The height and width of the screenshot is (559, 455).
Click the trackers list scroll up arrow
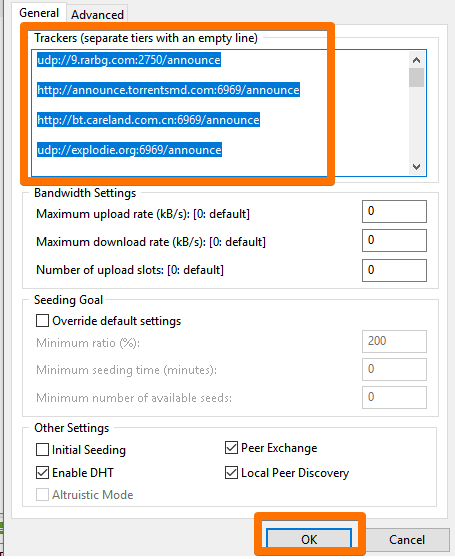pos(416,60)
